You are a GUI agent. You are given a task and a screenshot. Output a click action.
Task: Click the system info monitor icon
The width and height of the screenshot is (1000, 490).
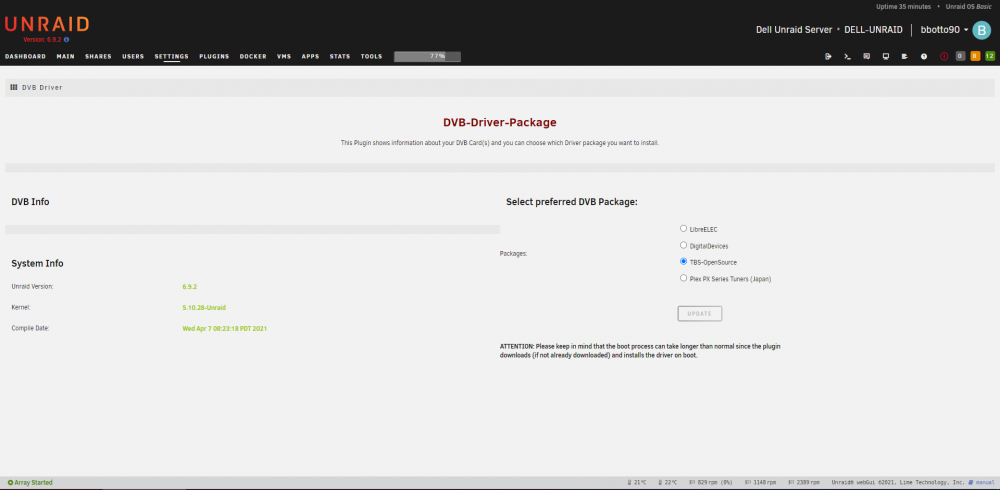coord(885,56)
